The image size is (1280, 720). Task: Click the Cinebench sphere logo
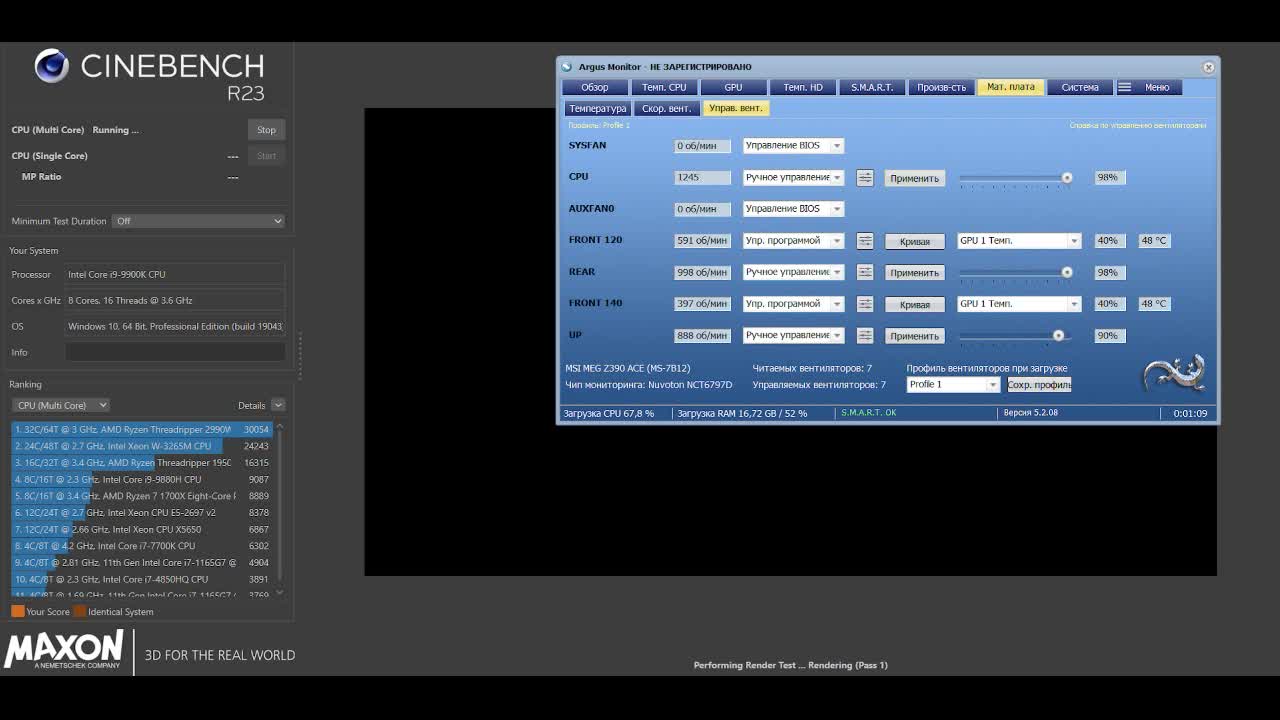coord(52,66)
